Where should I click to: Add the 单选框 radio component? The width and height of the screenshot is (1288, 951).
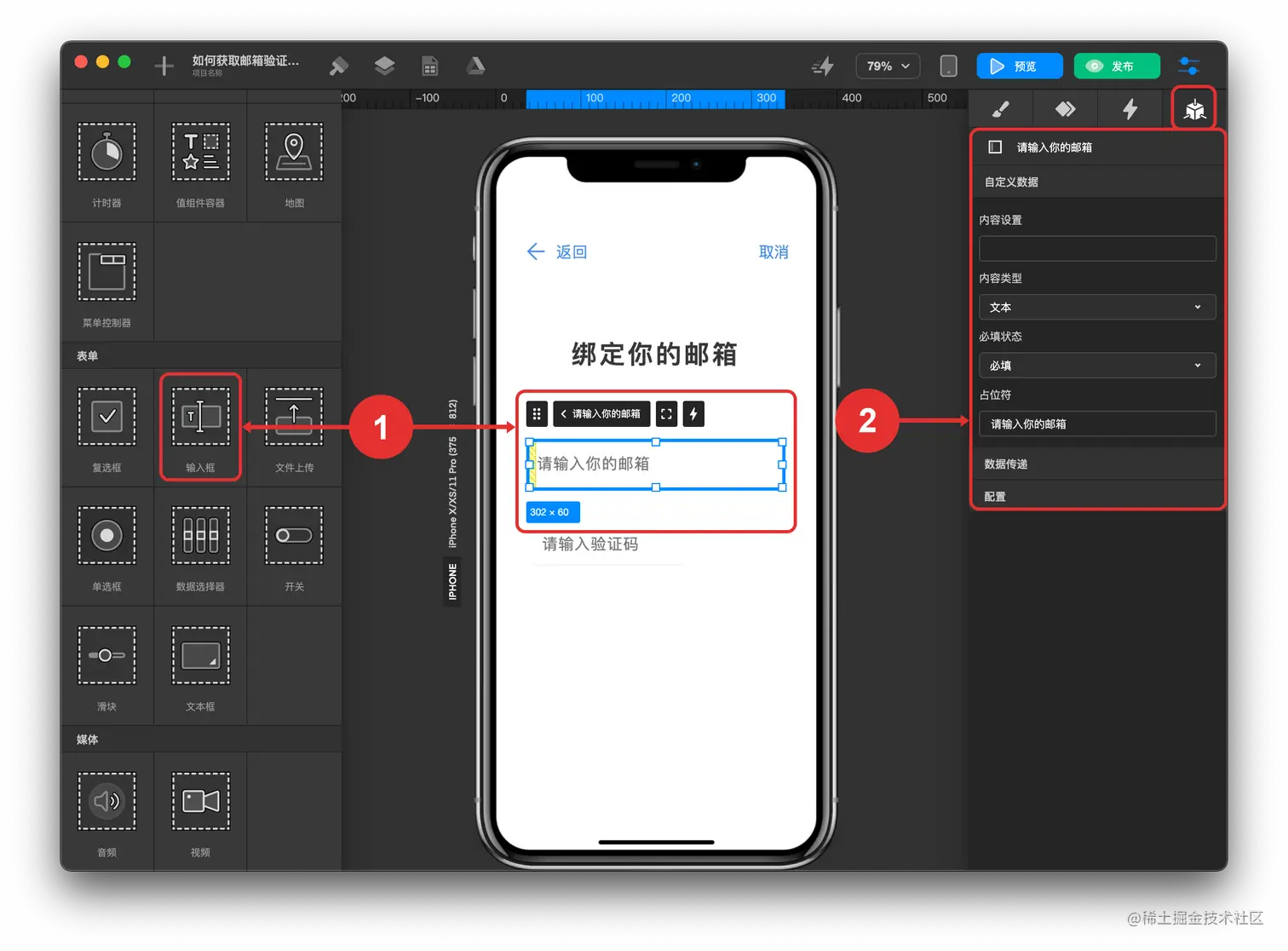click(x=107, y=536)
